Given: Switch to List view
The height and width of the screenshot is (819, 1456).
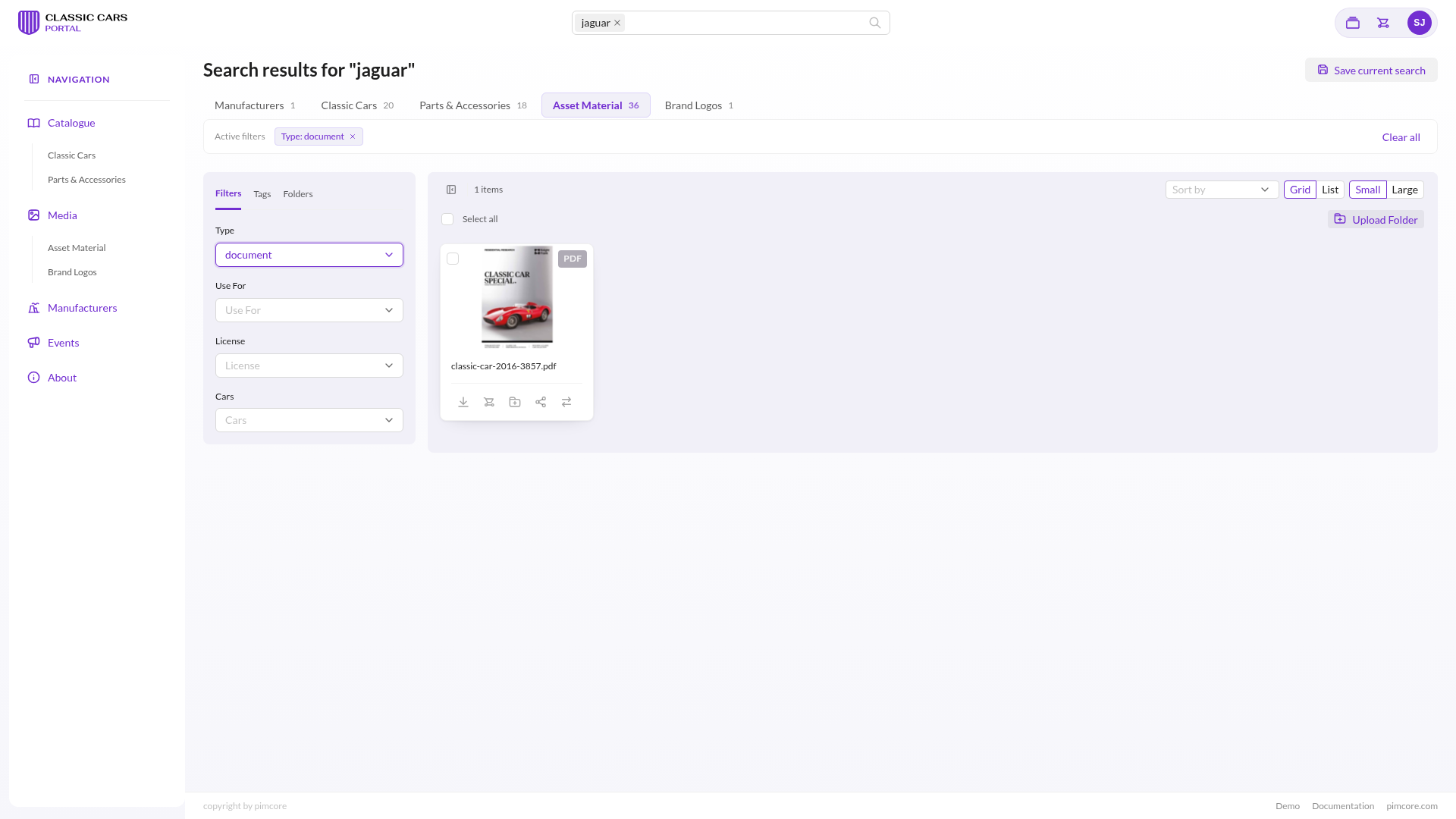Looking at the screenshot, I should (x=1330, y=190).
